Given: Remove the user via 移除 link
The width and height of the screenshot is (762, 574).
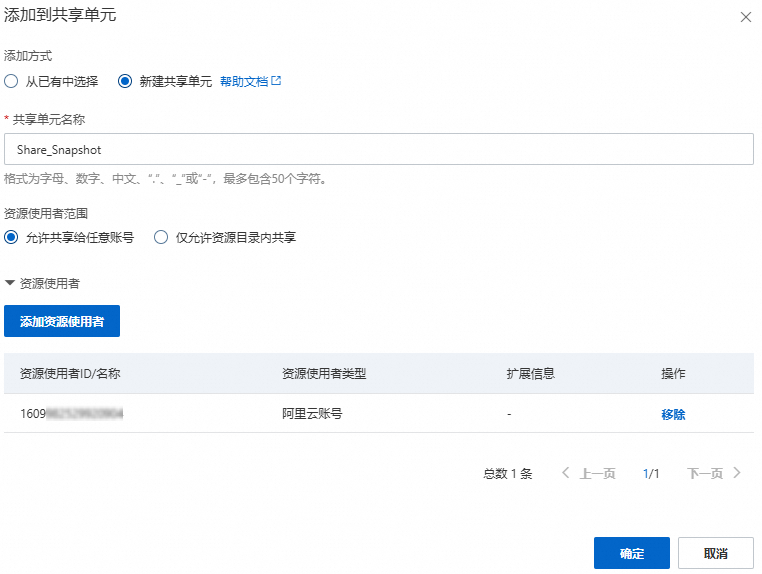Looking at the screenshot, I should [673, 414].
